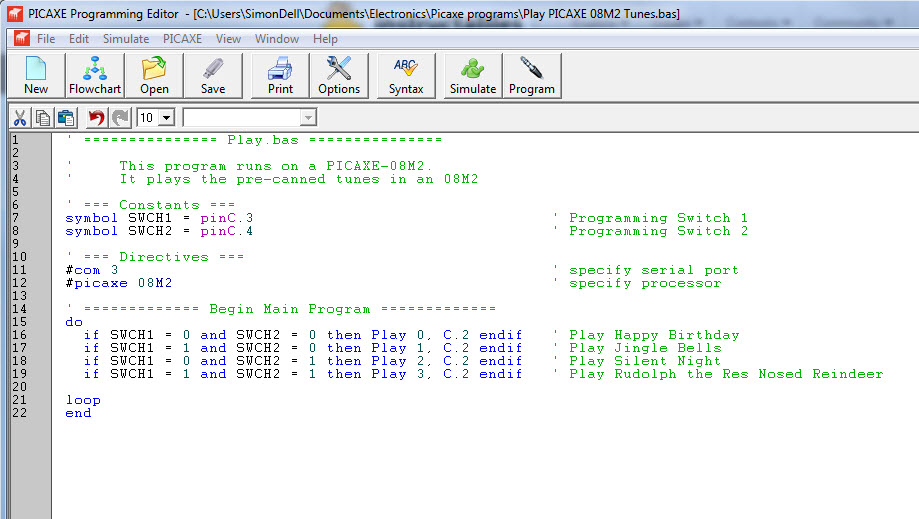Open the Window menu
This screenshot has width=919, height=519.
tap(277, 39)
